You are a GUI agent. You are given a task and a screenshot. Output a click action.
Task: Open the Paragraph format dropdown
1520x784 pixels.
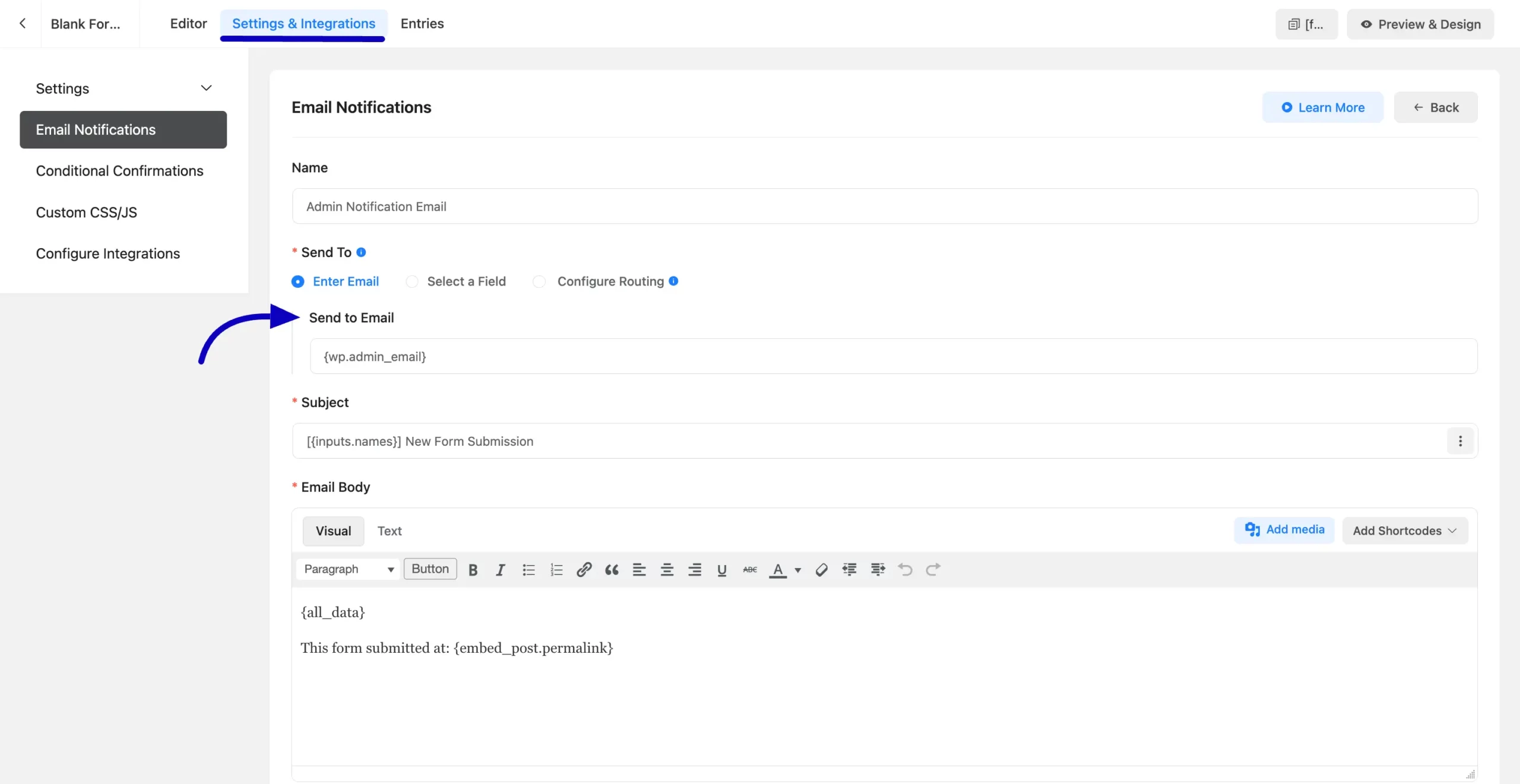point(348,569)
